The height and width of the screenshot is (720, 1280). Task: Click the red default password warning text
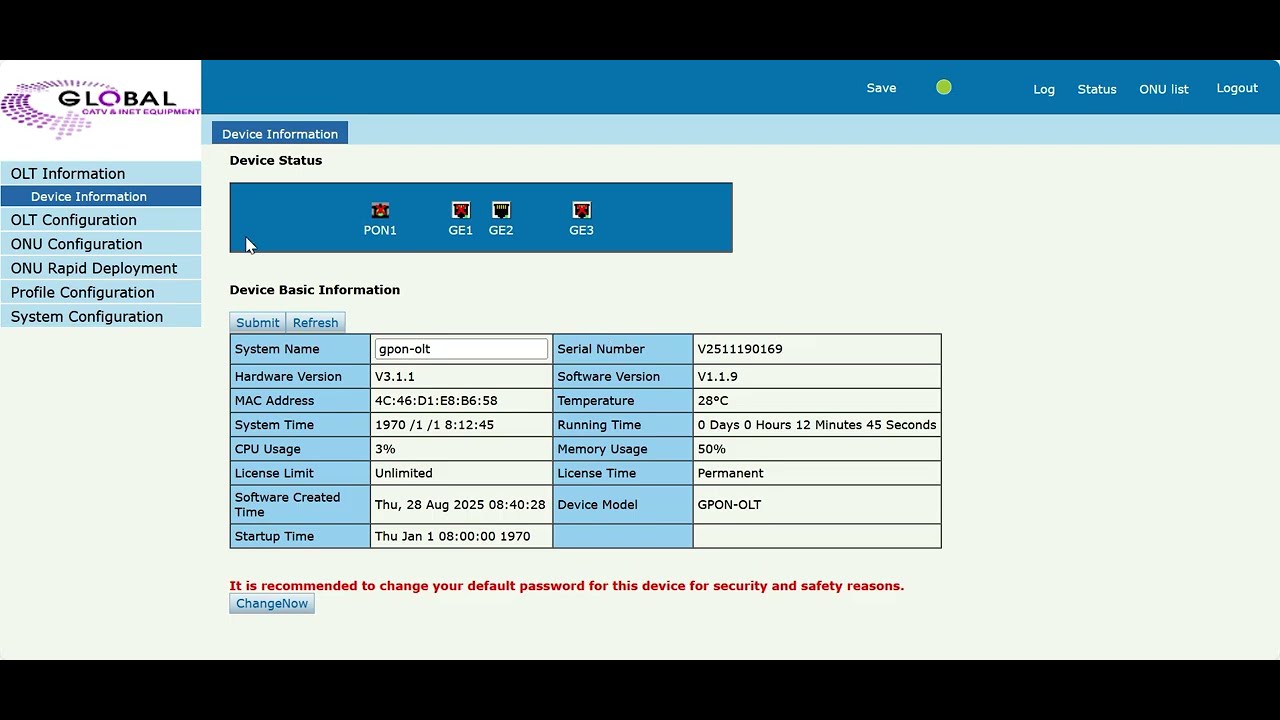[x=567, y=586]
